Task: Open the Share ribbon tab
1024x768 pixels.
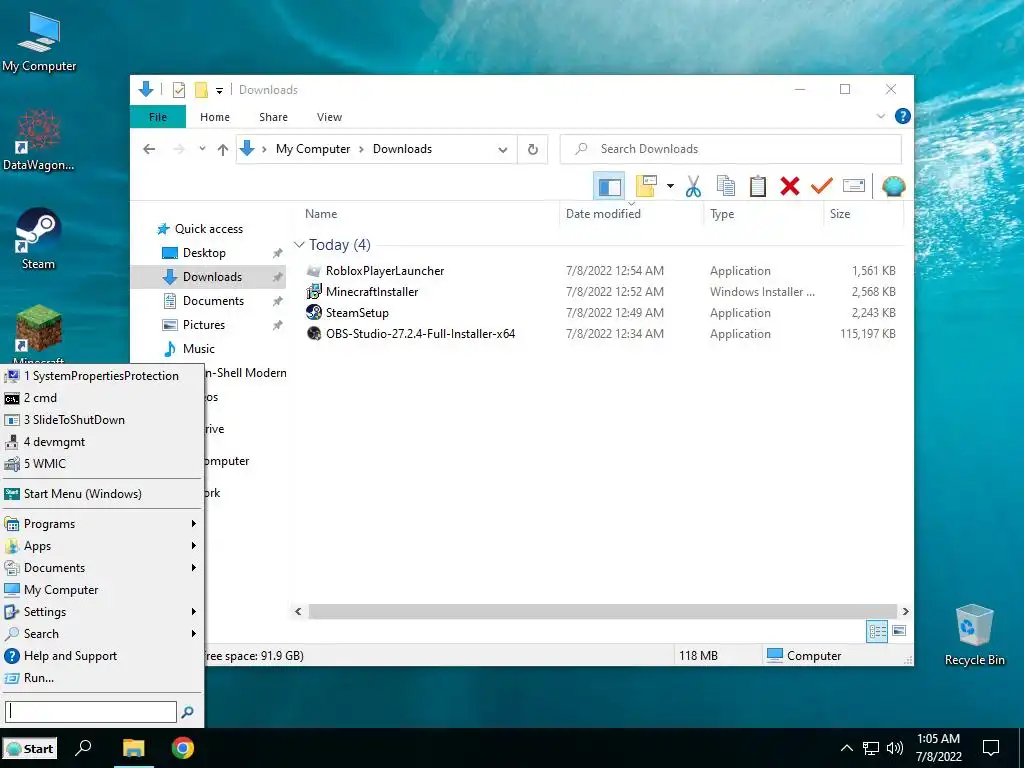Action: coord(273,117)
